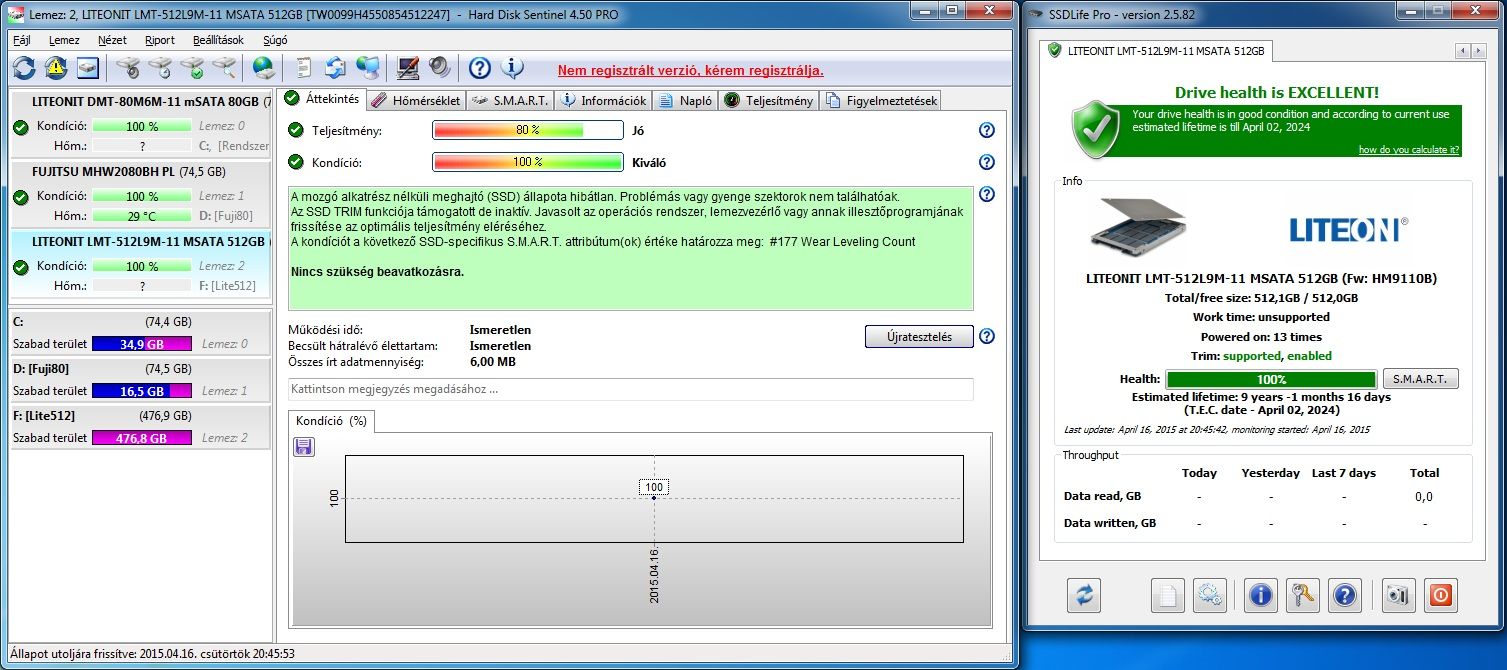The image size is (1507, 670).
Task: Click the question mark help toolbar icon
Action: [x=480, y=68]
